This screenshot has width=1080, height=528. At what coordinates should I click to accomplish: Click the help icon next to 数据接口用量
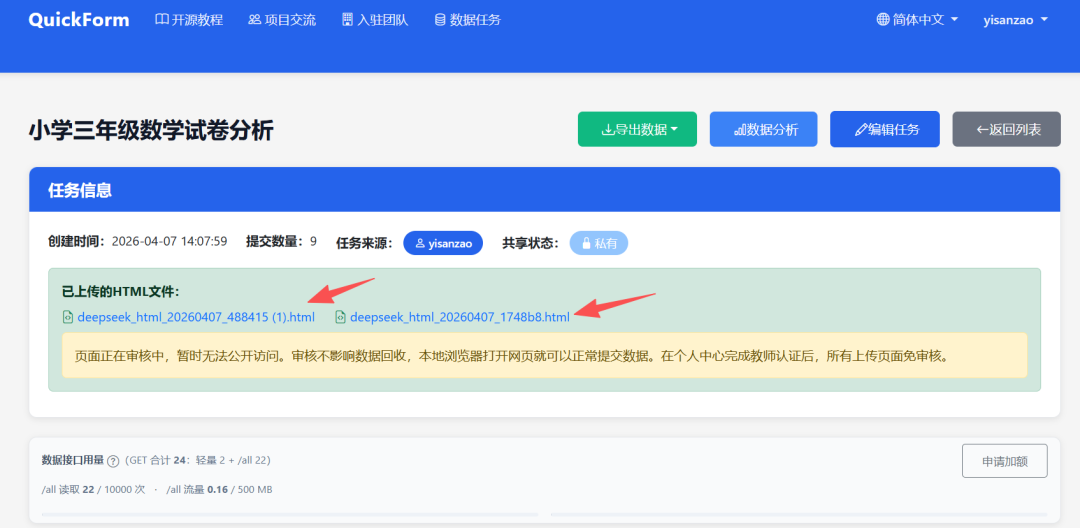click(113, 461)
